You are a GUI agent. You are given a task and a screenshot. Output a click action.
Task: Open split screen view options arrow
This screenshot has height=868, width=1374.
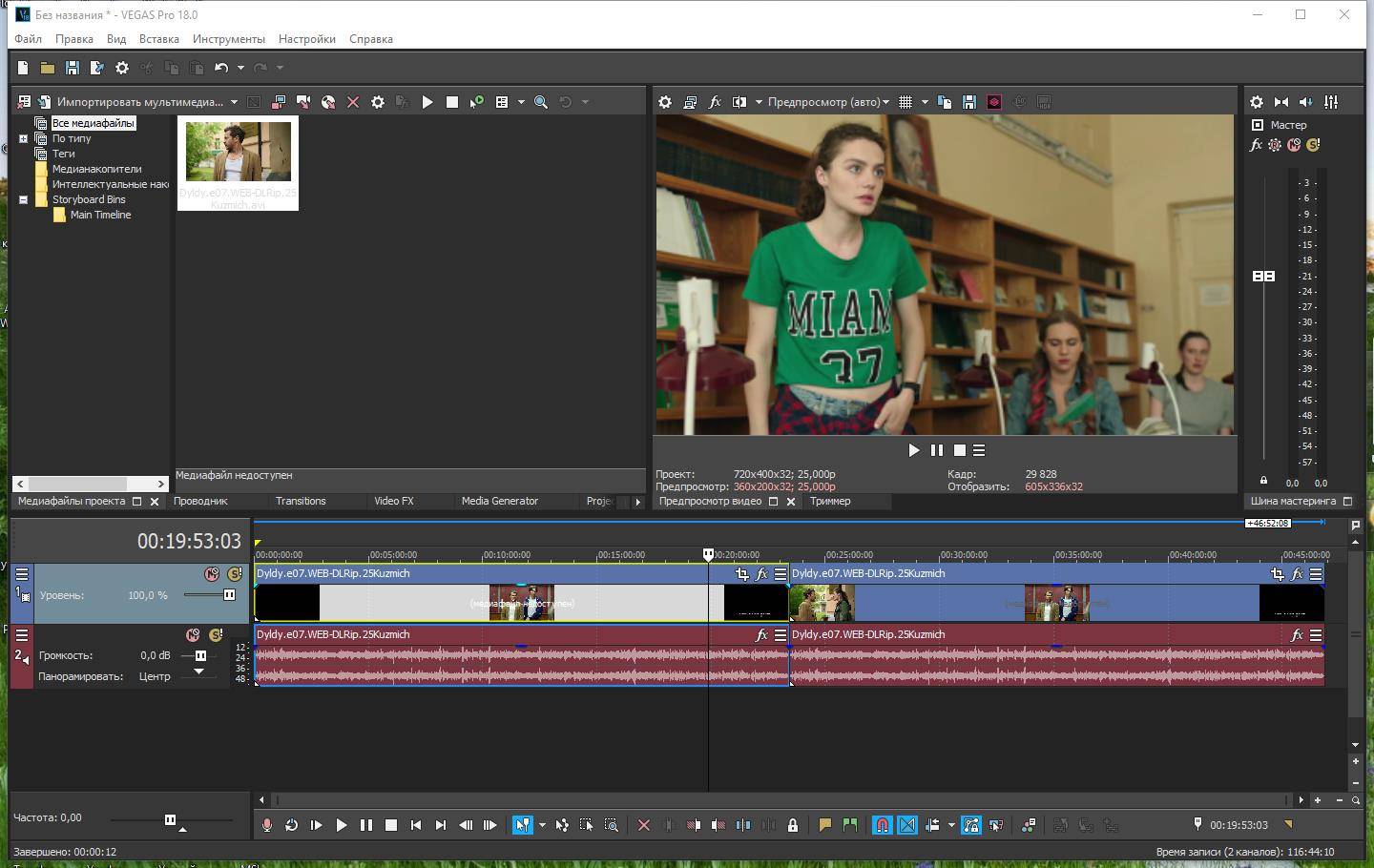point(760,102)
